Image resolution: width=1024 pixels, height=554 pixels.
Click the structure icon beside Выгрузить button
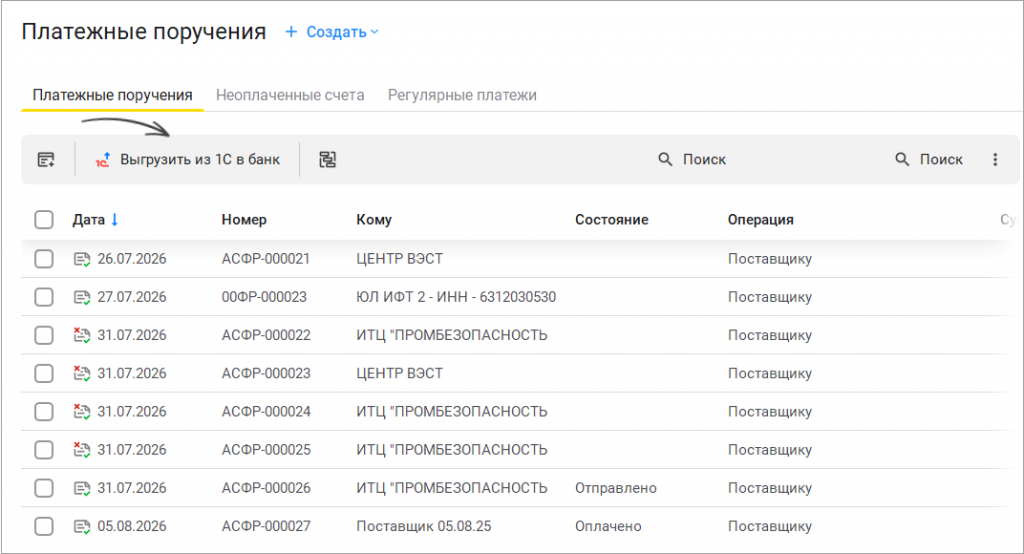327,159
